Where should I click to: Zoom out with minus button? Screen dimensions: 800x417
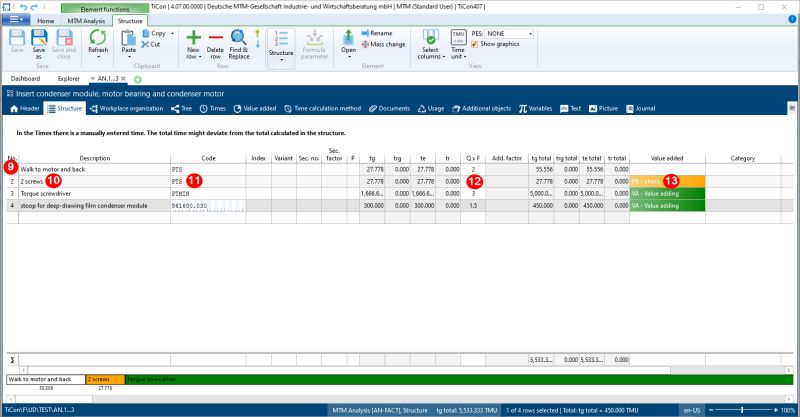pos(711,410)
